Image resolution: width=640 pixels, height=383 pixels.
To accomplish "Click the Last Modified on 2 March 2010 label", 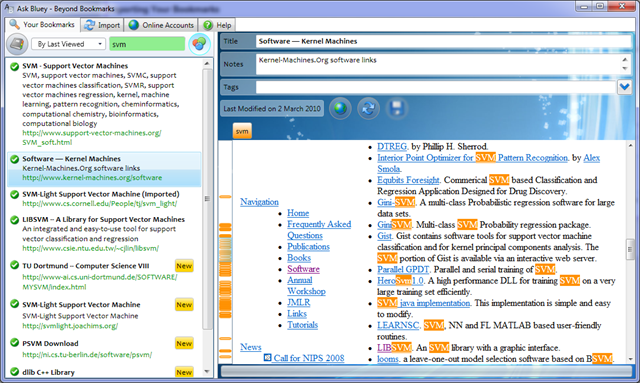I will [272, 109].
